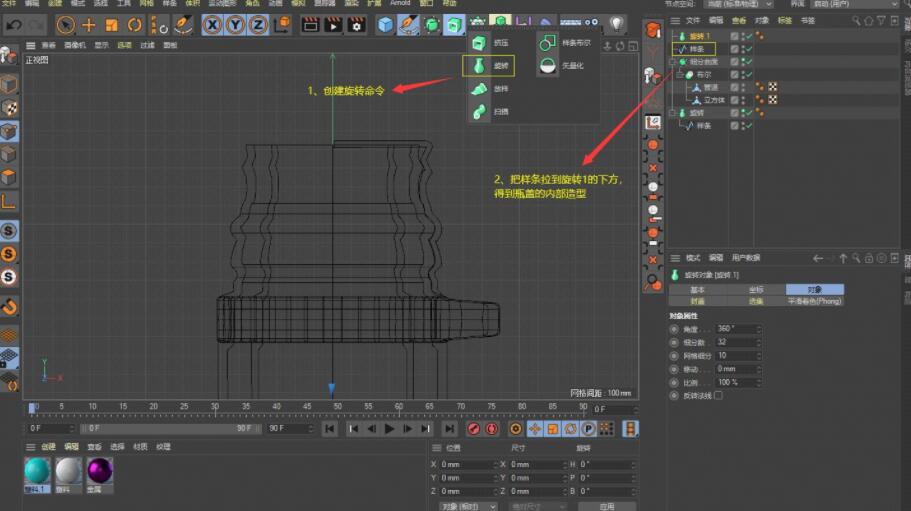
Task: Select the Move tool cross icon
Action: (88, 25)
